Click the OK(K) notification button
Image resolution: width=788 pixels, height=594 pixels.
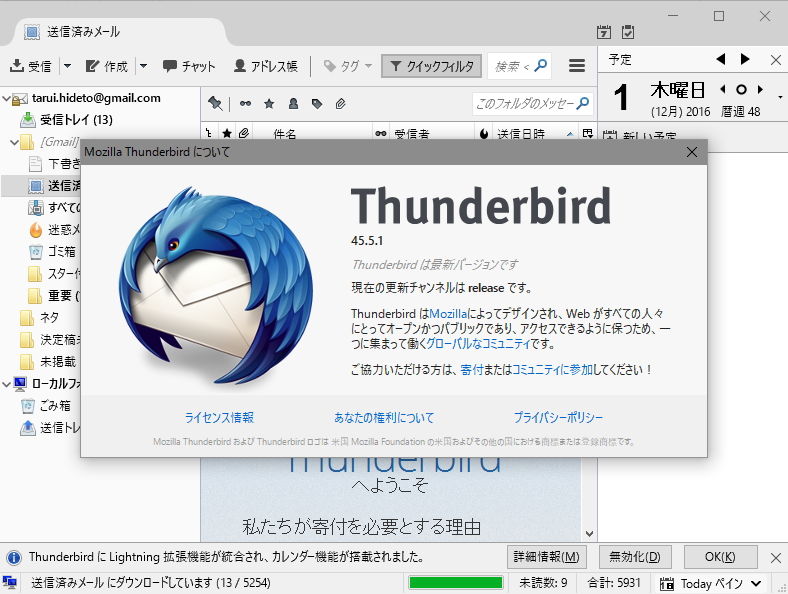720,557
